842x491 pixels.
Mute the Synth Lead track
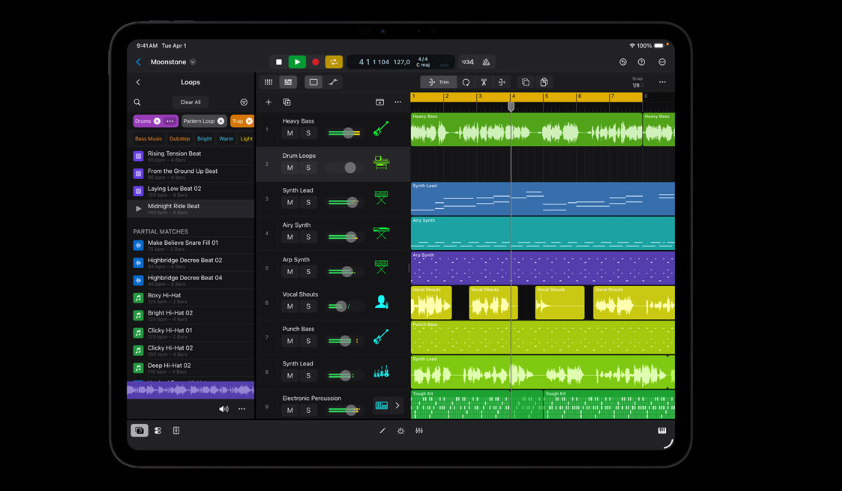[290, 202]
